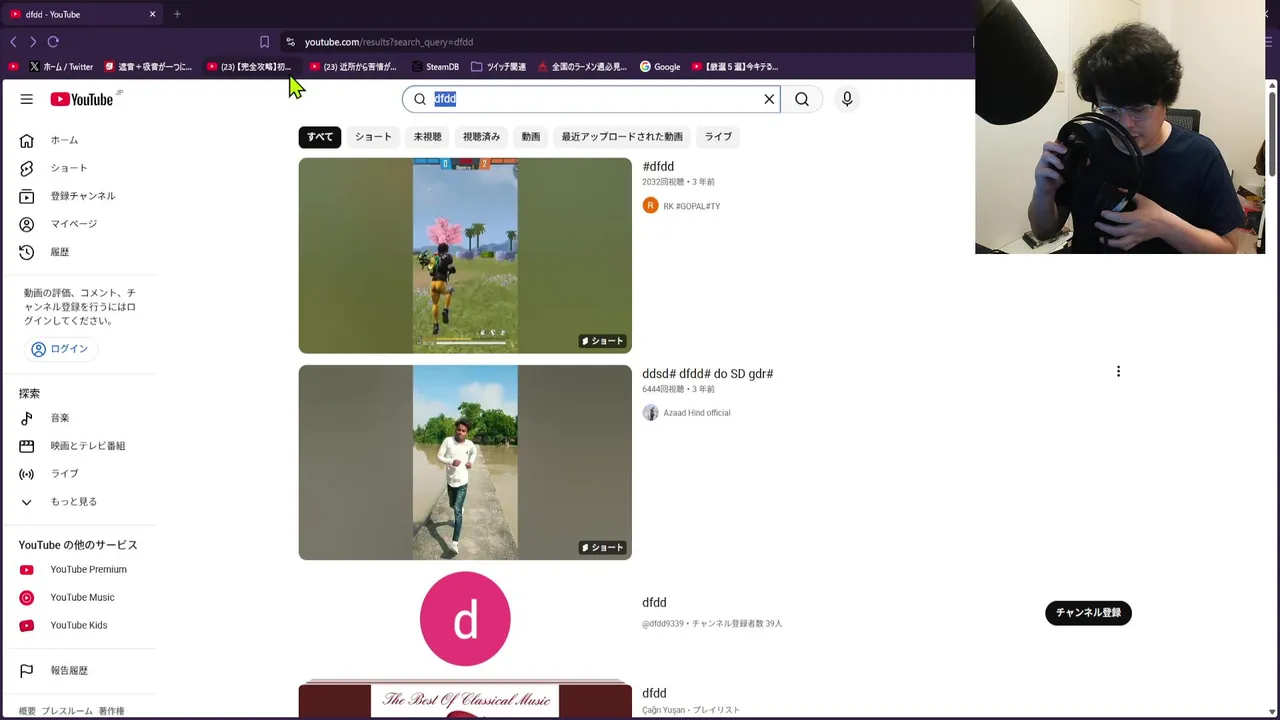Go forward with the browser forward arrow

(33, 42)
